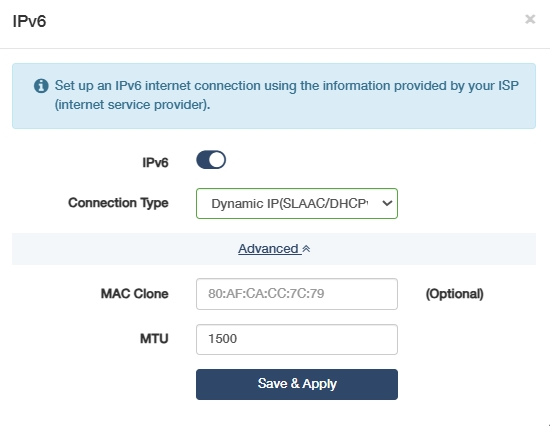Click into the MTU field showing 1500
550x426 pixels.
[x=297, y=339]
